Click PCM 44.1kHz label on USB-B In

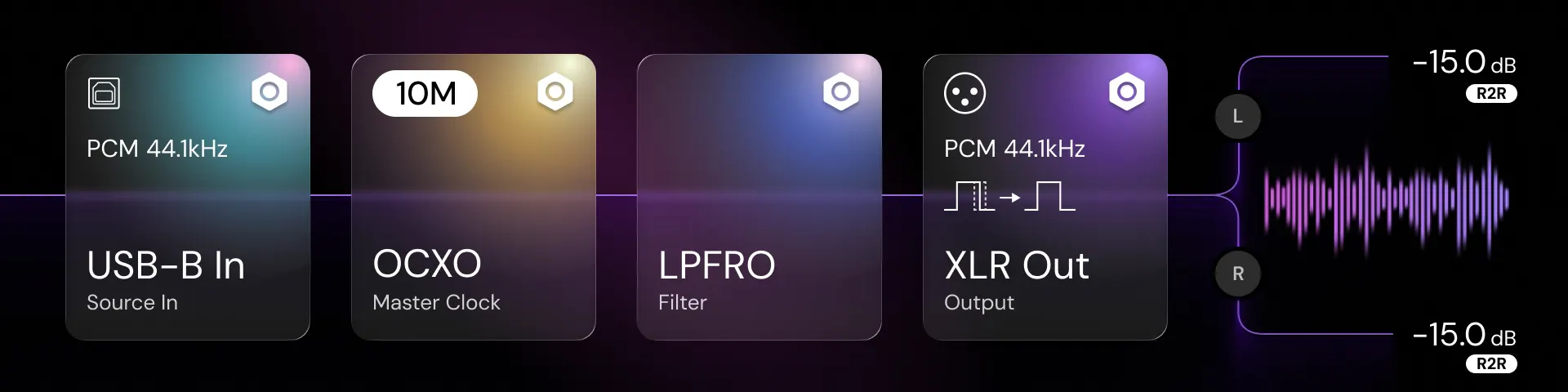pos(157,149)
